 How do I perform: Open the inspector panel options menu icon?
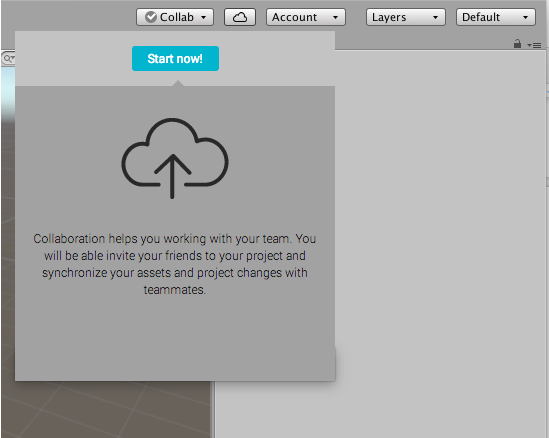coord(534,45)
